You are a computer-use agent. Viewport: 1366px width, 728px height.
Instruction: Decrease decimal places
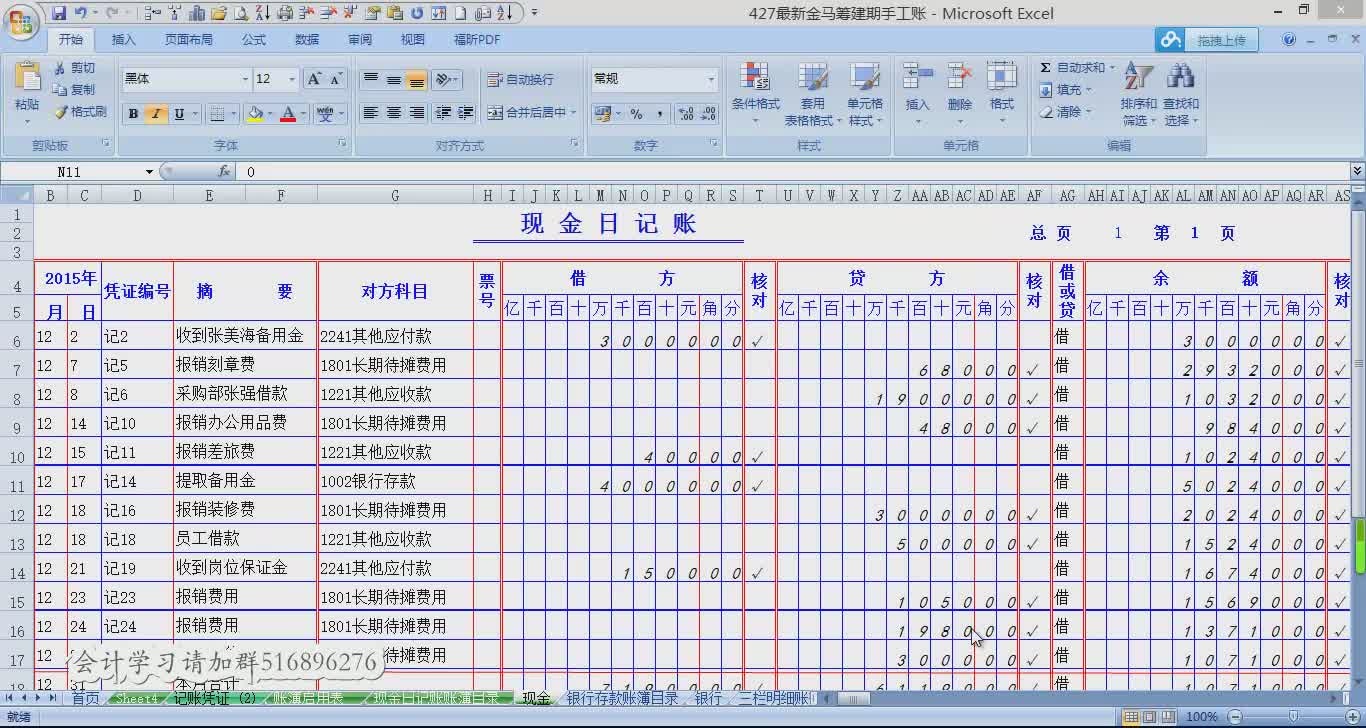coord(706,114)
